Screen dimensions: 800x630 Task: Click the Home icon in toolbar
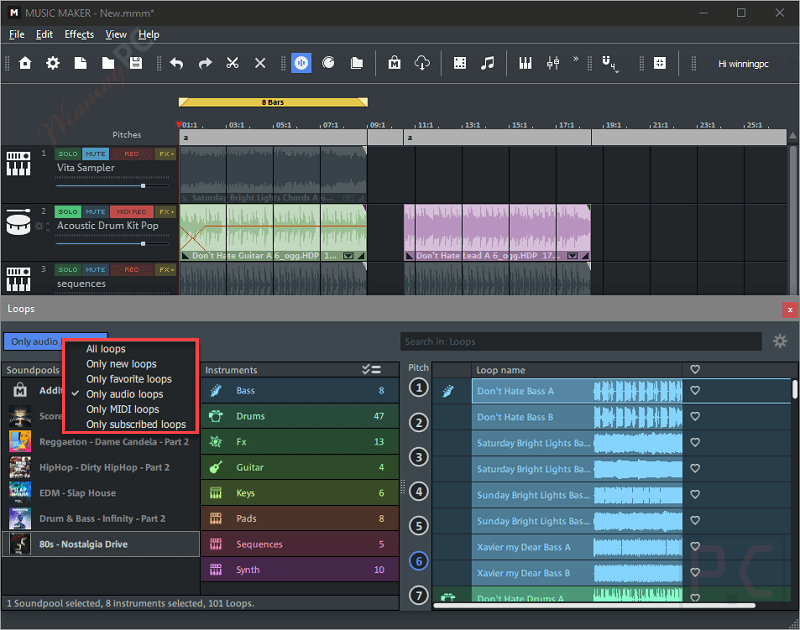coord(25,63)
